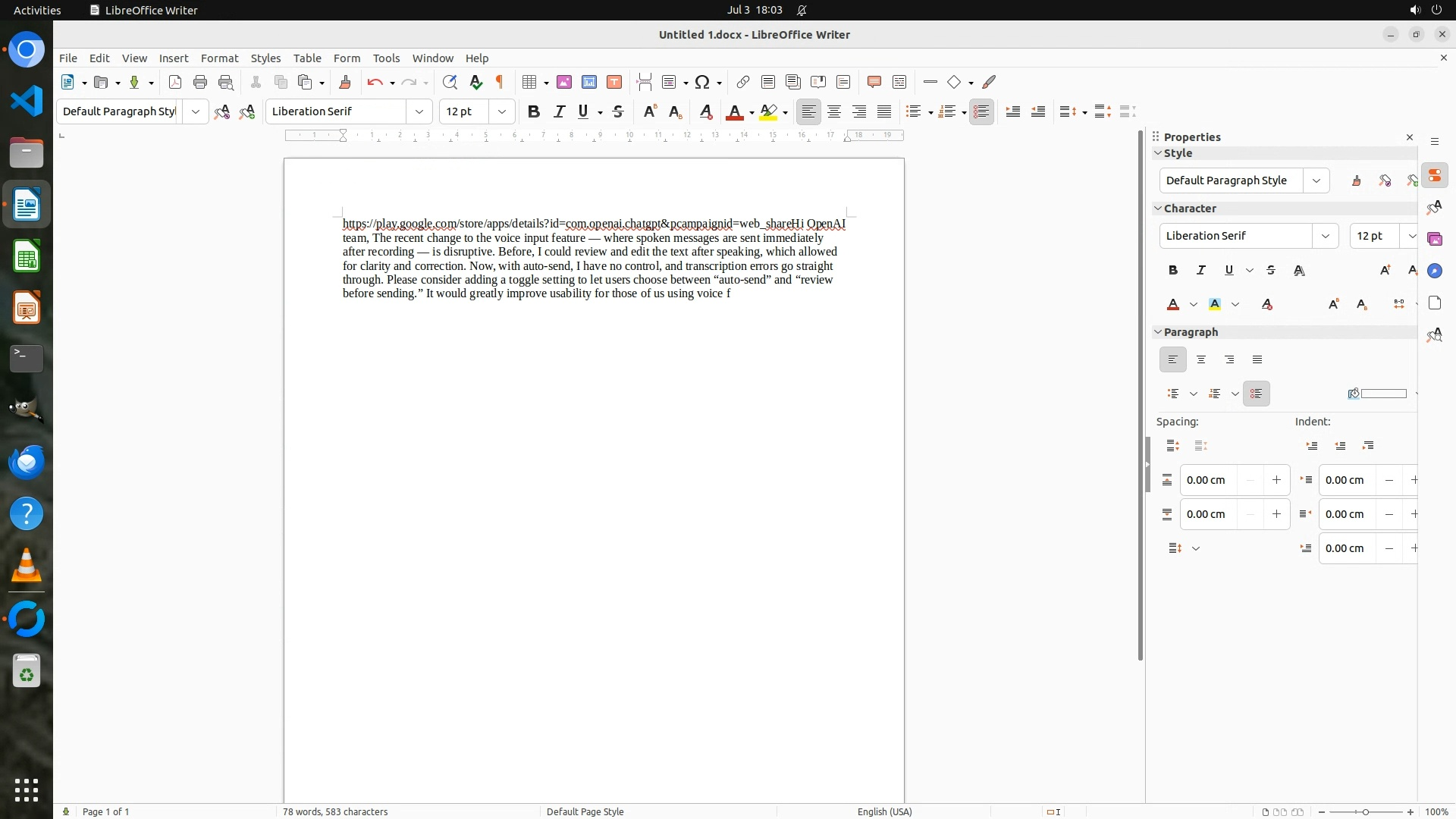Click English (USA) language in status bar

884,811
